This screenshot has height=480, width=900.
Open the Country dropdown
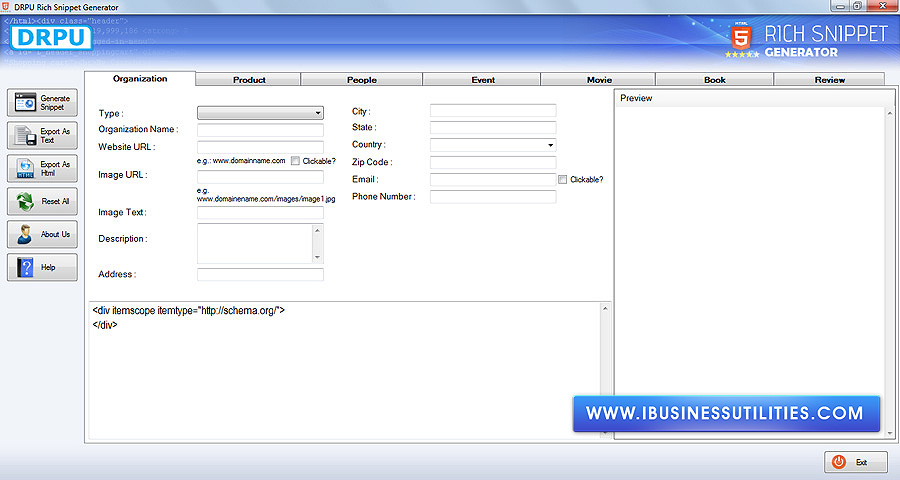[493, 145]
